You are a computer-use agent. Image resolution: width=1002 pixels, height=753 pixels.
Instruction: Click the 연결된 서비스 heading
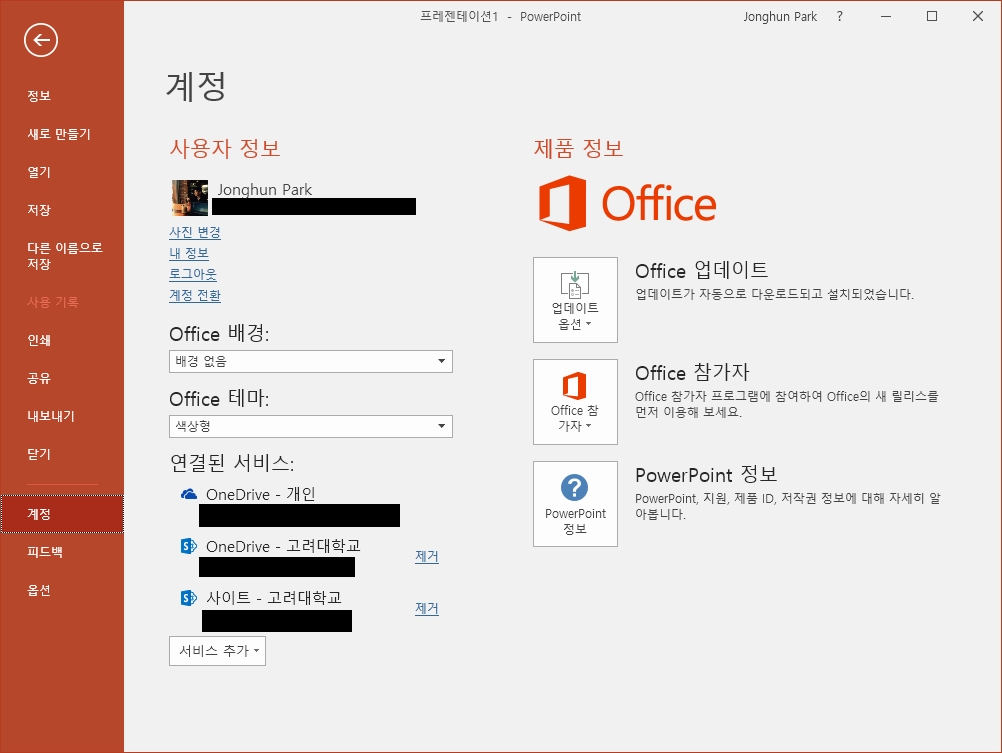(232, 462)
